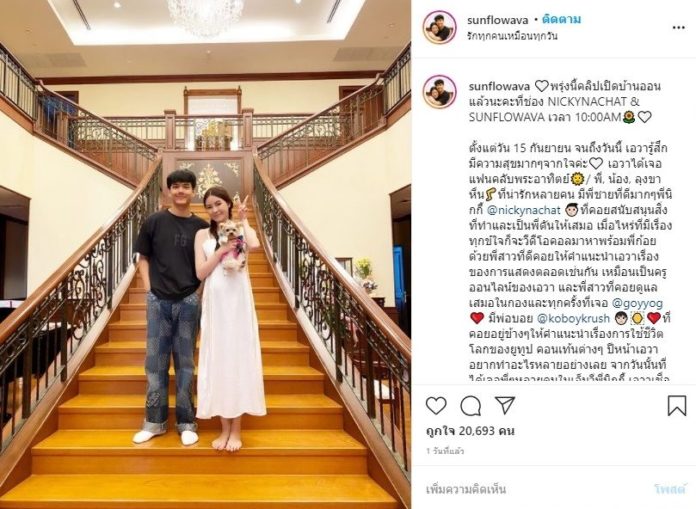696x509 pixels.
Task: Open sunflowava avatar beside the caption
Action: tap(439, 92)
